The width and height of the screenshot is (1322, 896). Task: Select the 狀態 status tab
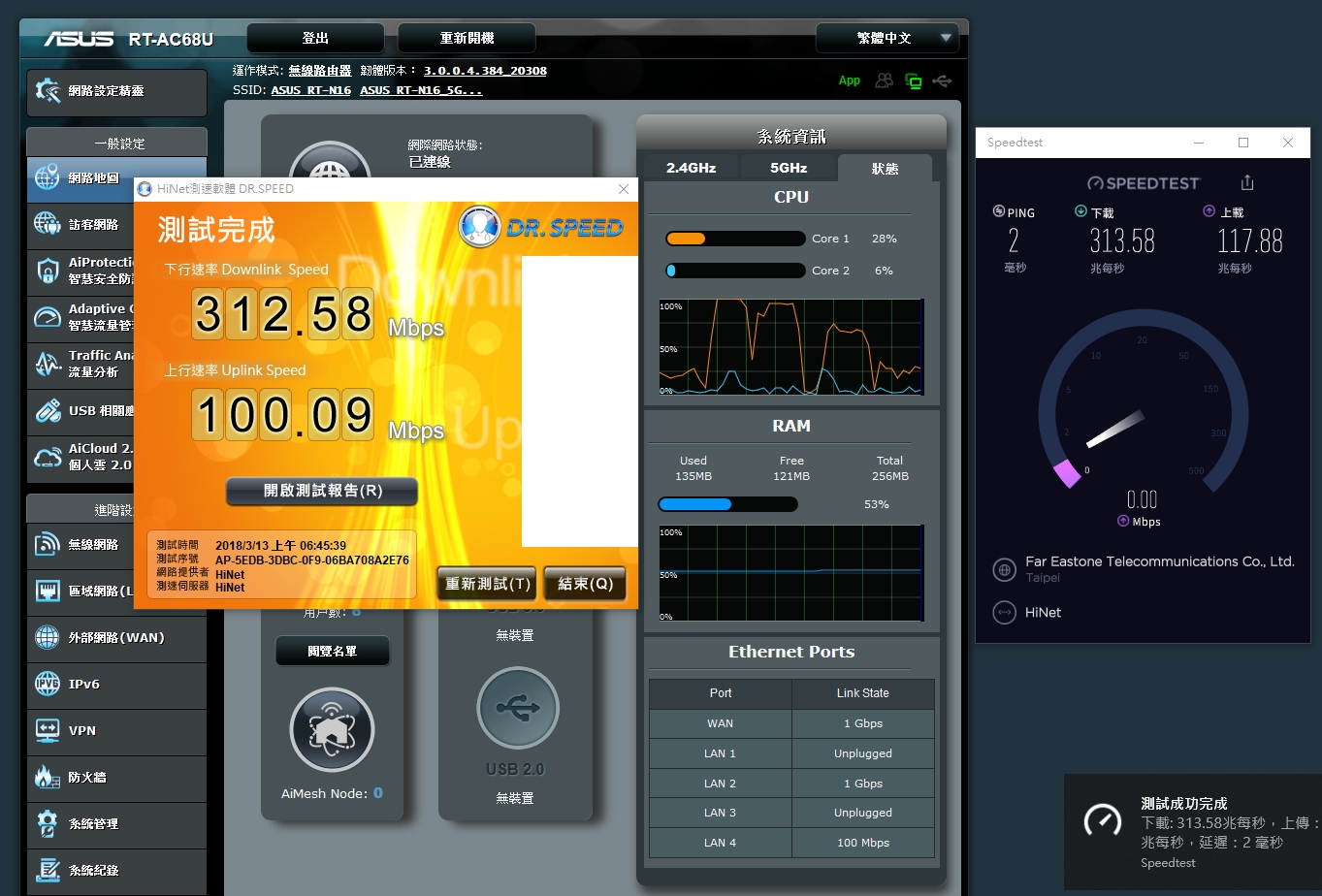[885, 168]
